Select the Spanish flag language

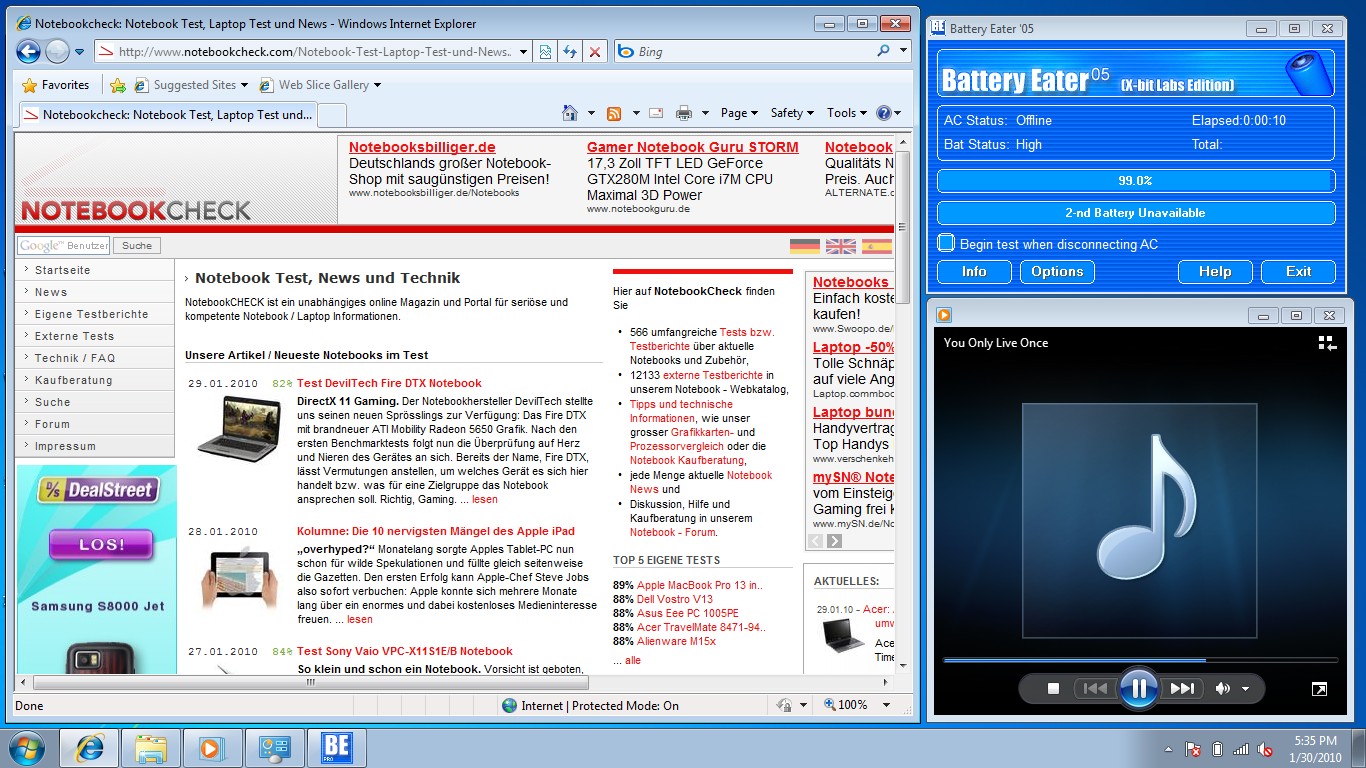877,246
